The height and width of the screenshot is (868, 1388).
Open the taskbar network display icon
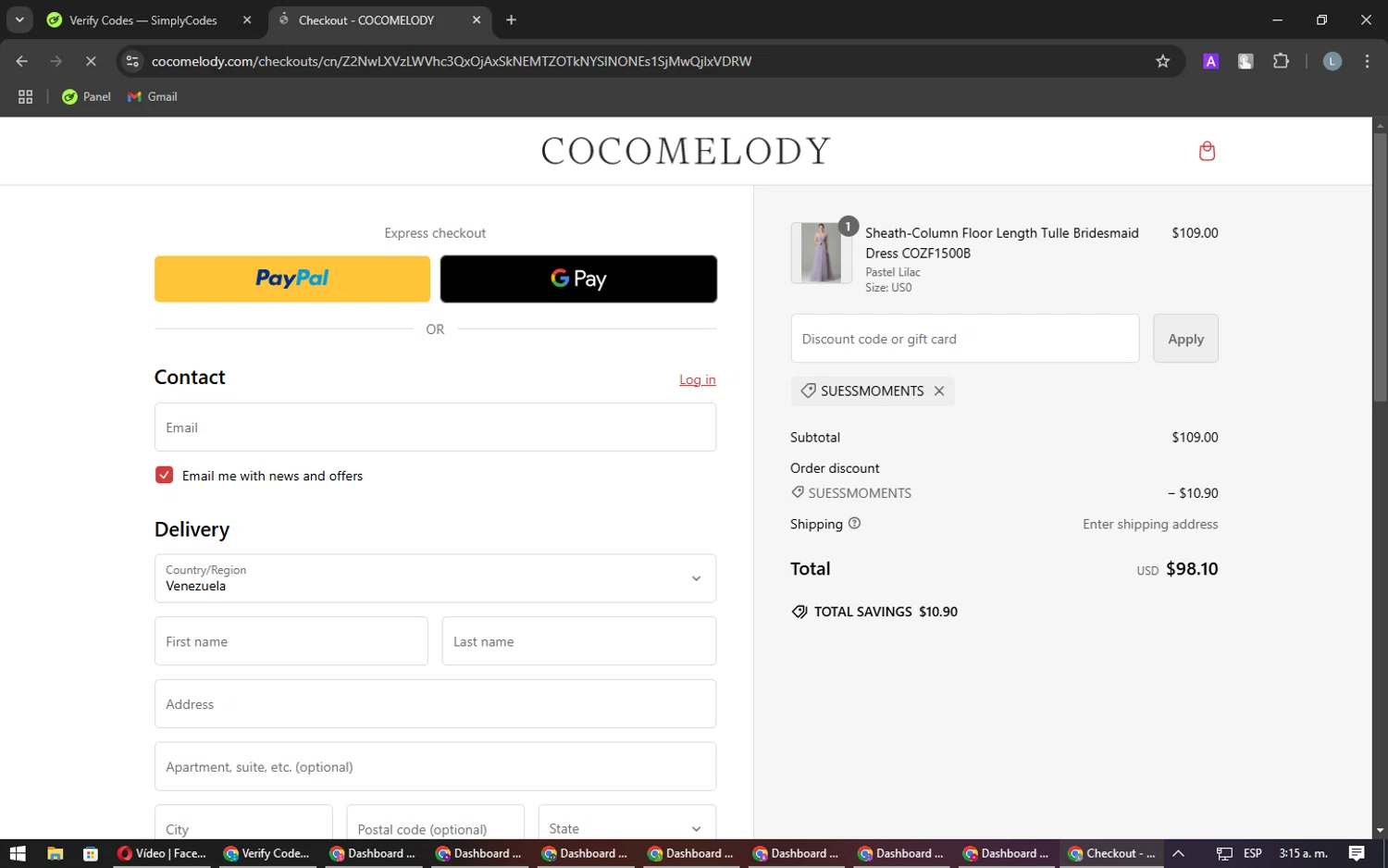[x=1224, y=853]
